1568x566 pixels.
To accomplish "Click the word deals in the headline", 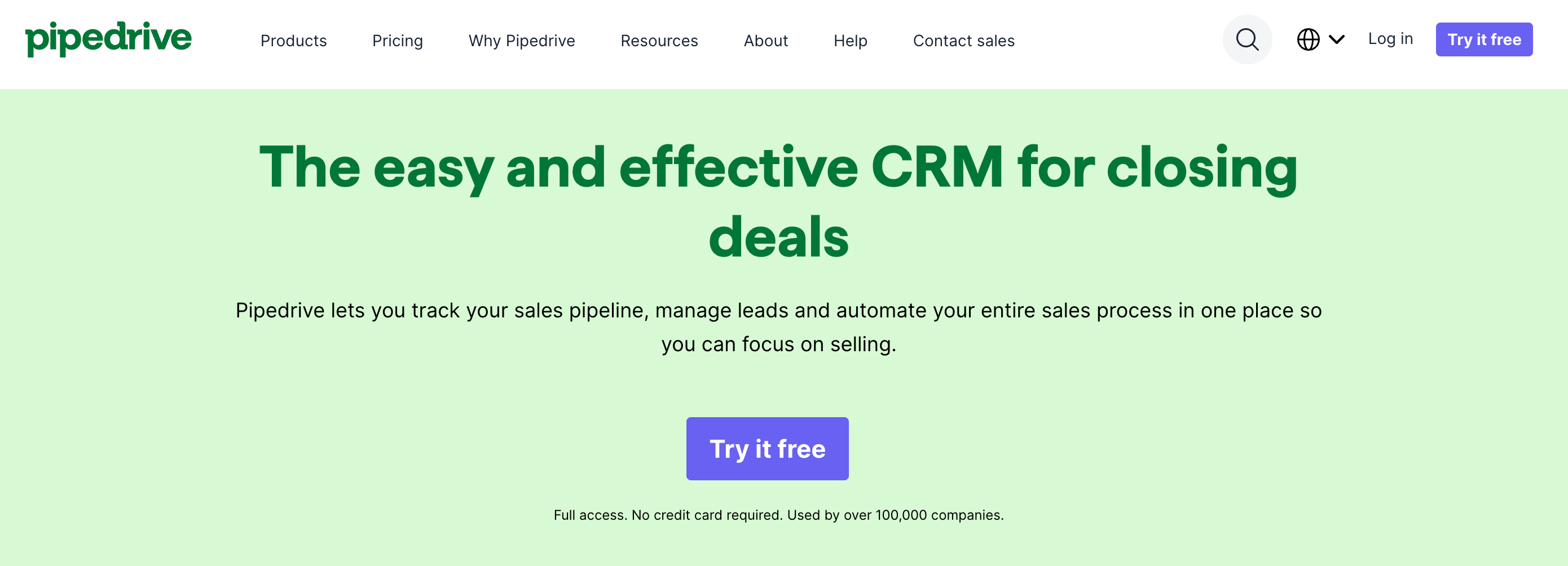I will tap(778, 237).
